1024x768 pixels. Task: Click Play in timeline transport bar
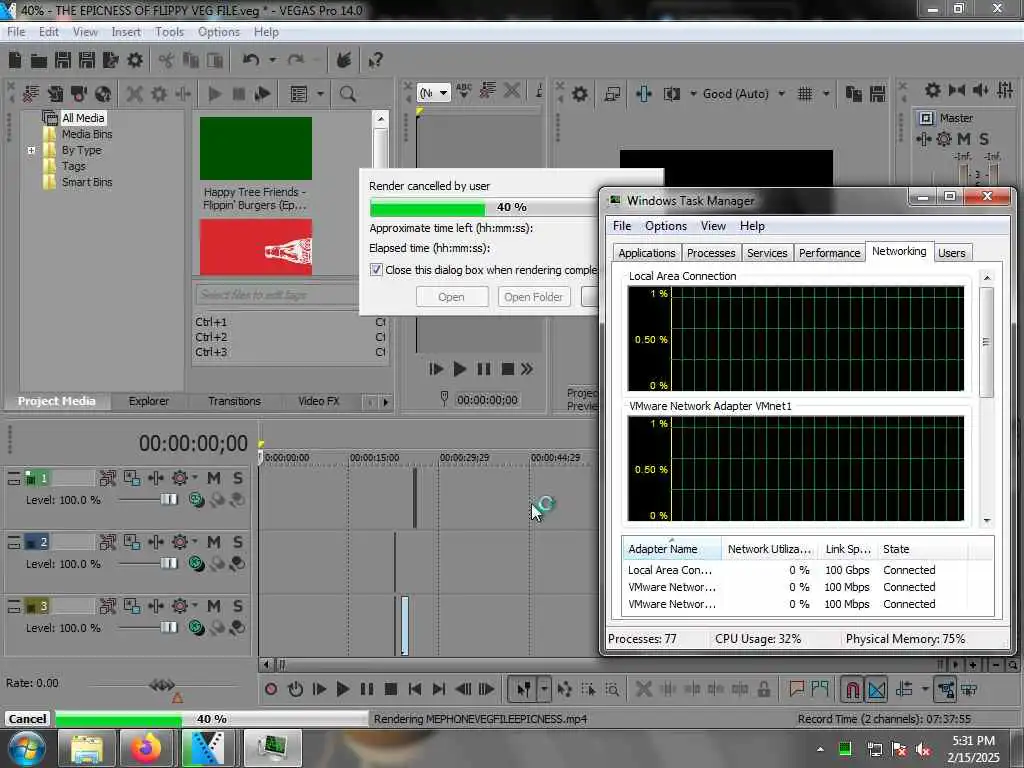pos(342,689)
